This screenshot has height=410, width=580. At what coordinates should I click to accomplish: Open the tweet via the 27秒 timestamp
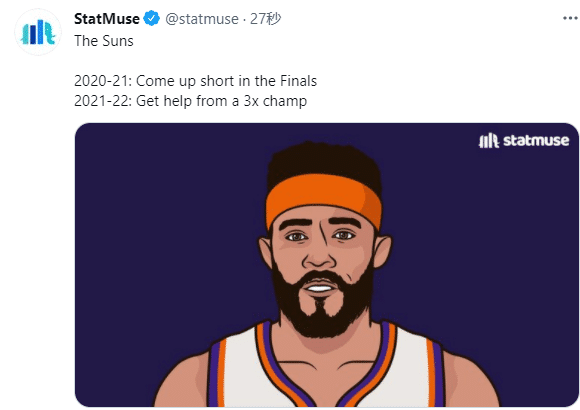265,19
